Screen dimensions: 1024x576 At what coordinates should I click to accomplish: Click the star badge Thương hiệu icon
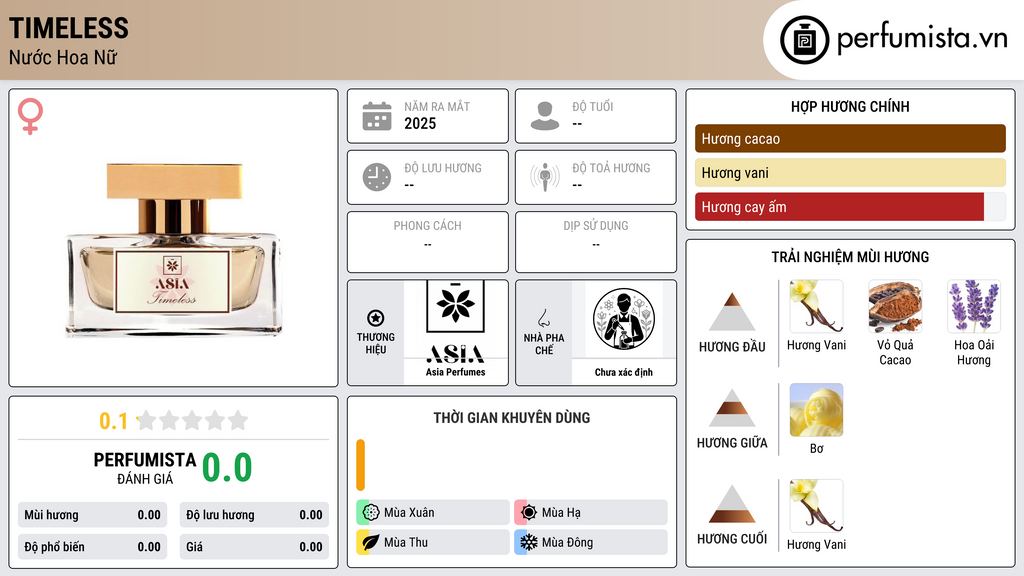[x=376, y=318]
